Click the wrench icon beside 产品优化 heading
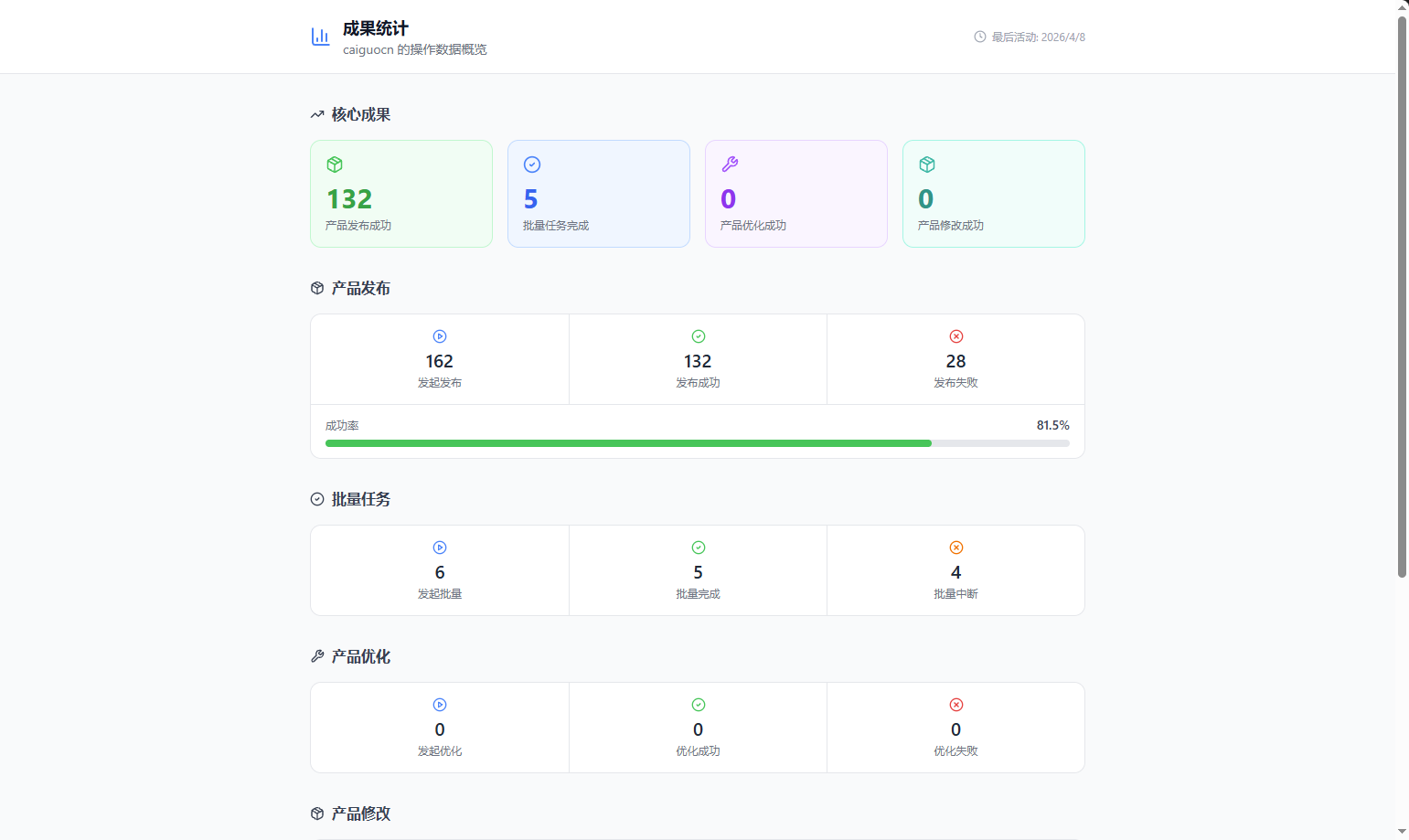Screen dimensions: 1409x840 click(x=317, y=656)
